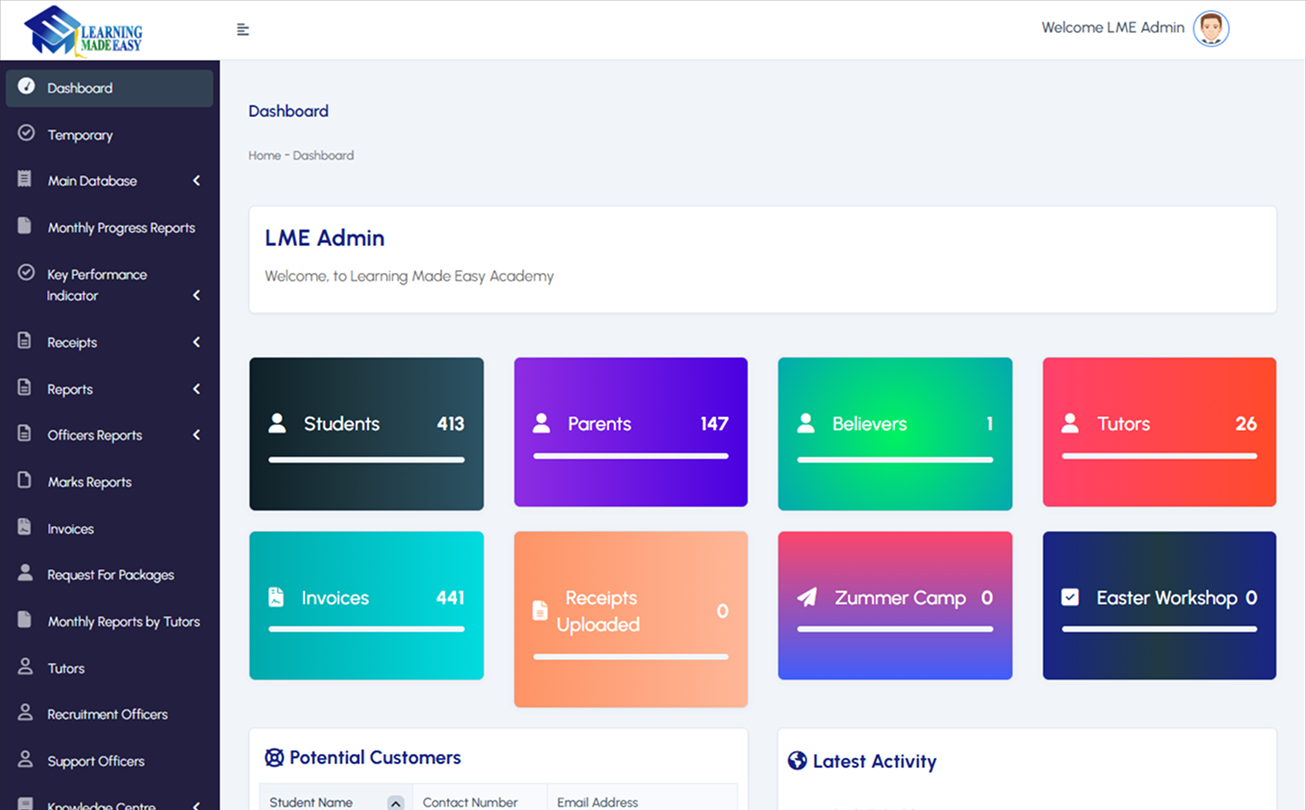Expand the Main Database submenu arrow

point(196,181)
